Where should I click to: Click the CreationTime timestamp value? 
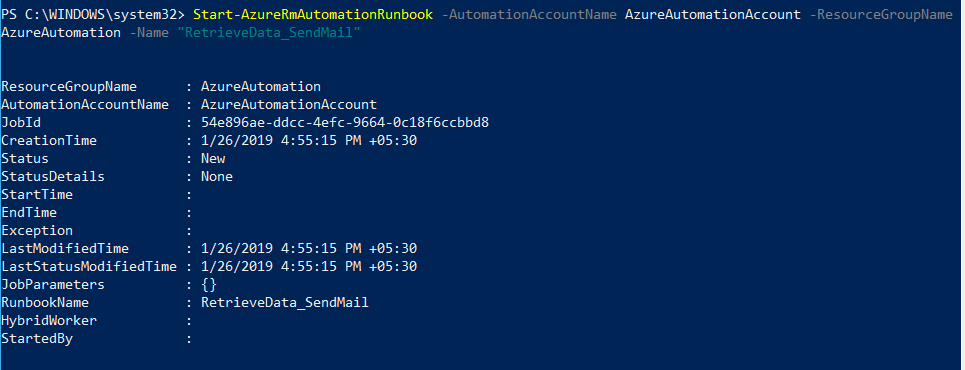(x=309, y=140)
